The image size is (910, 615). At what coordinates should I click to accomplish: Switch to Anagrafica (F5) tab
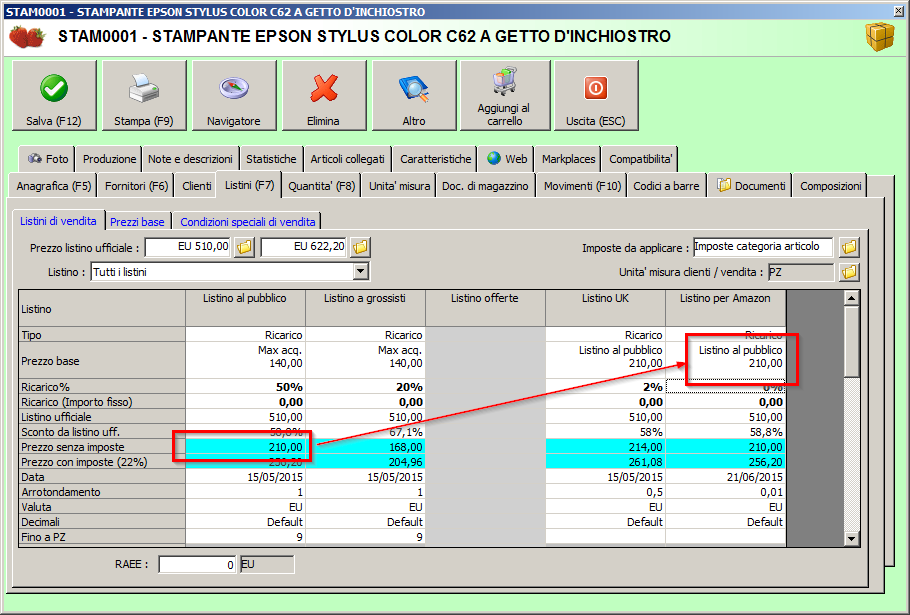[53, 186]
